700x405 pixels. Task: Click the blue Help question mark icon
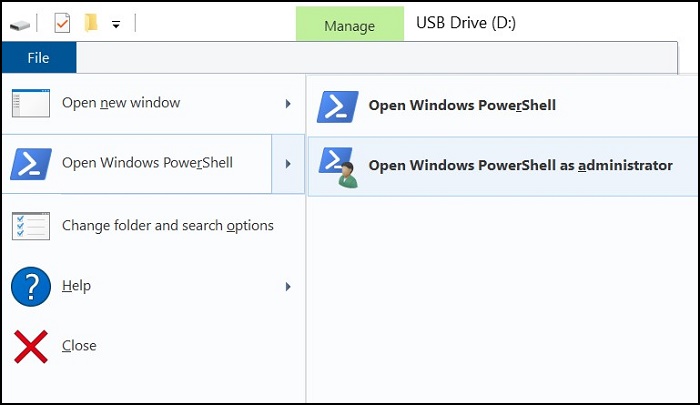[x=30, y=286]
